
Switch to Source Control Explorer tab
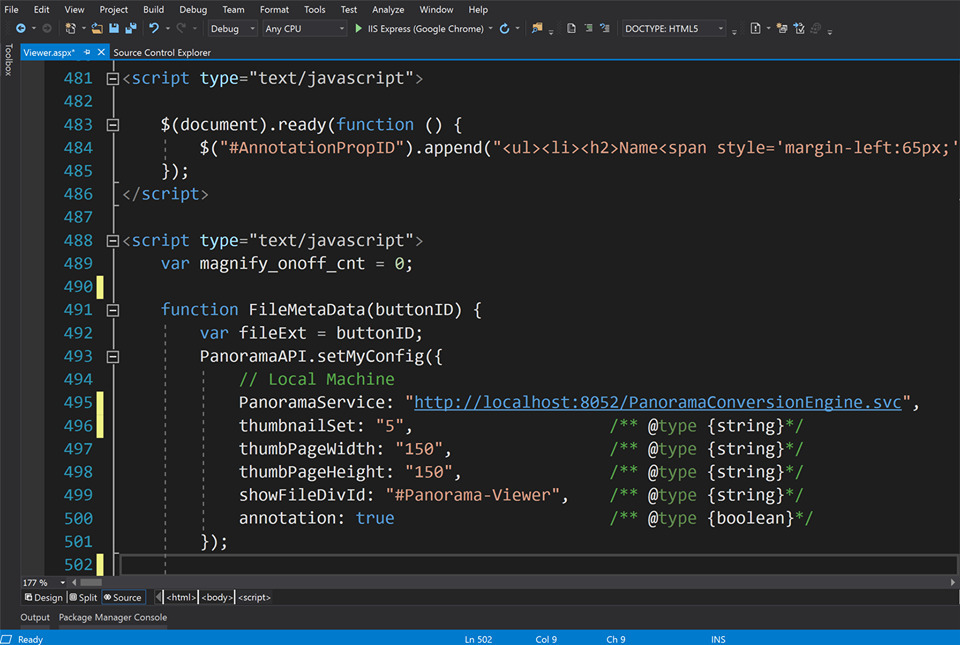tap(161, 52)
